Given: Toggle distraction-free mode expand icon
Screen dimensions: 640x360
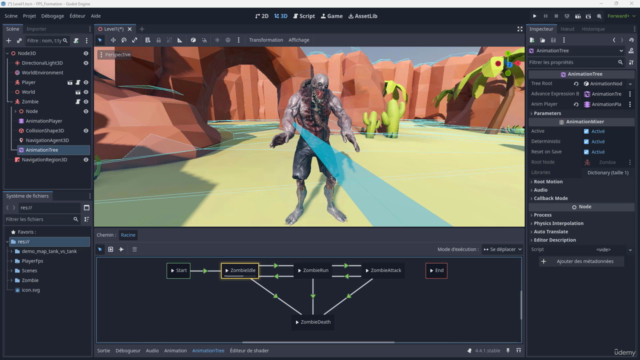Looking at the screenshot, I should point(520,29).
